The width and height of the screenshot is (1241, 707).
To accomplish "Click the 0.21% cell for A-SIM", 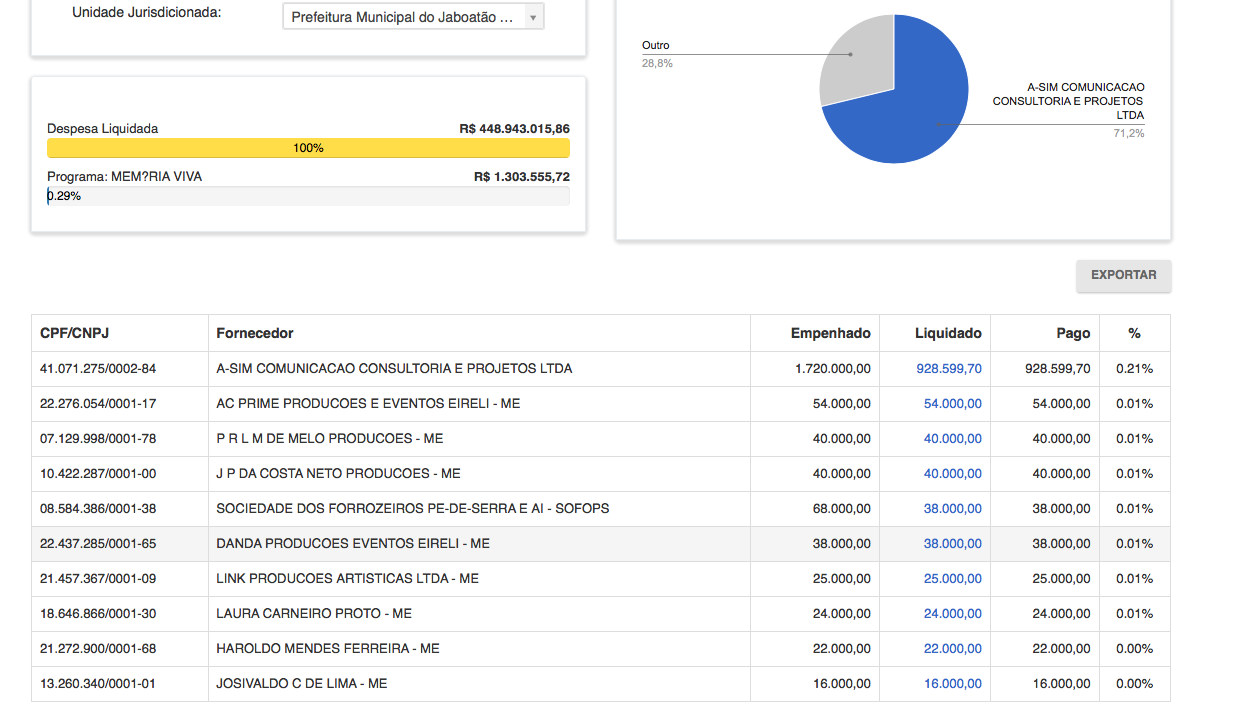I will coord(1134,369).
